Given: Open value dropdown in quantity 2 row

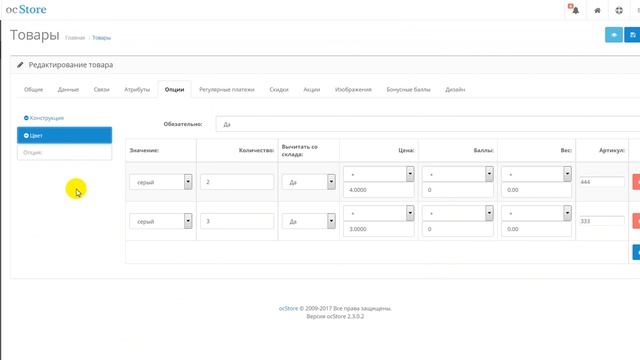Looking at the screenshot, I should [161, 182].
